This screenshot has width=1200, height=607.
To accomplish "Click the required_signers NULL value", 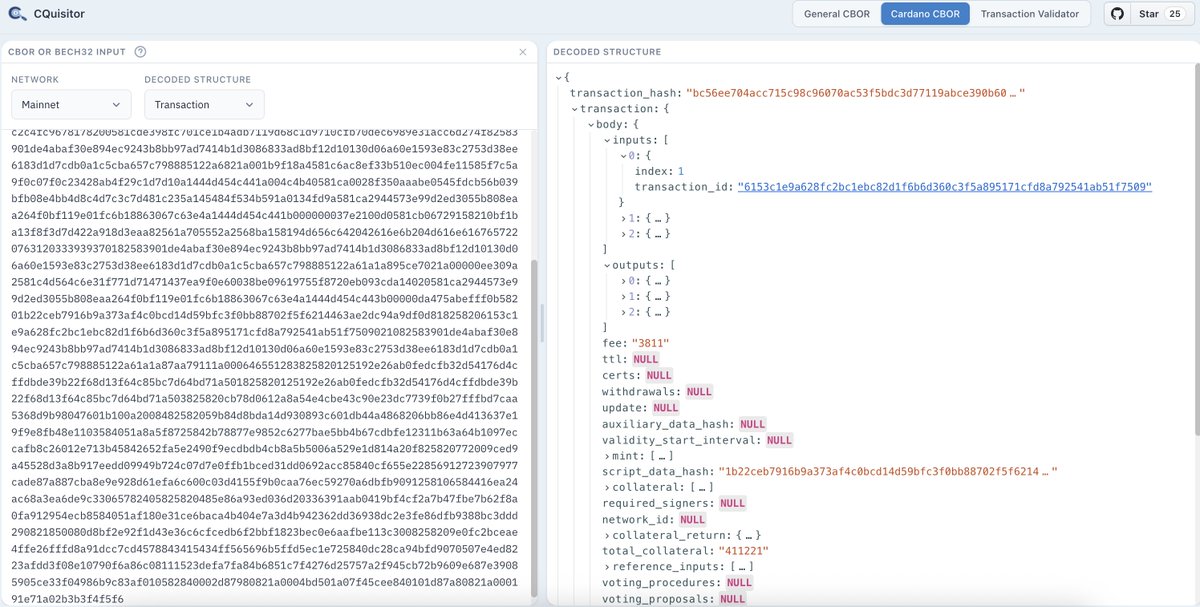I will [733, 503].
